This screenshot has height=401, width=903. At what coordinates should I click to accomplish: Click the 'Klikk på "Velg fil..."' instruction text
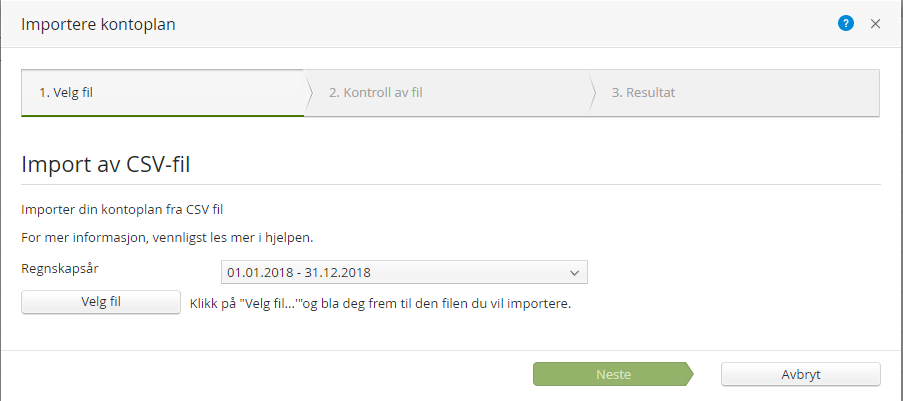[380, 303]
